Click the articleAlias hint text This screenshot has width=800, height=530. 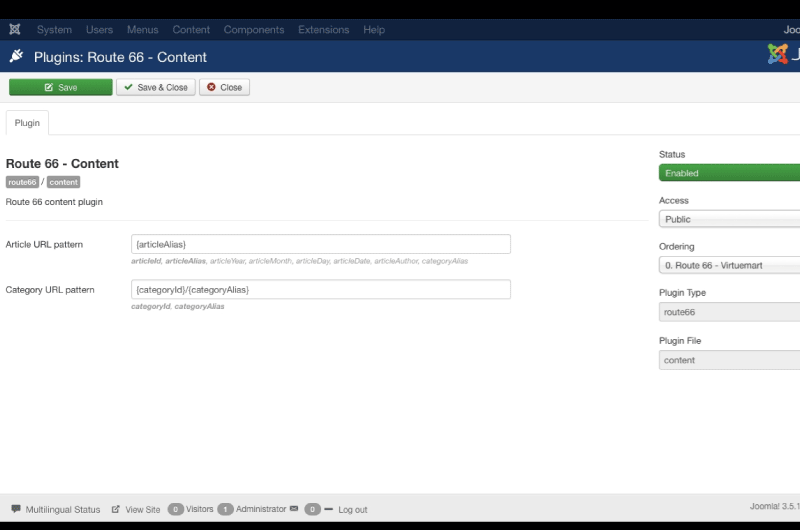click(x=185, y=261)
